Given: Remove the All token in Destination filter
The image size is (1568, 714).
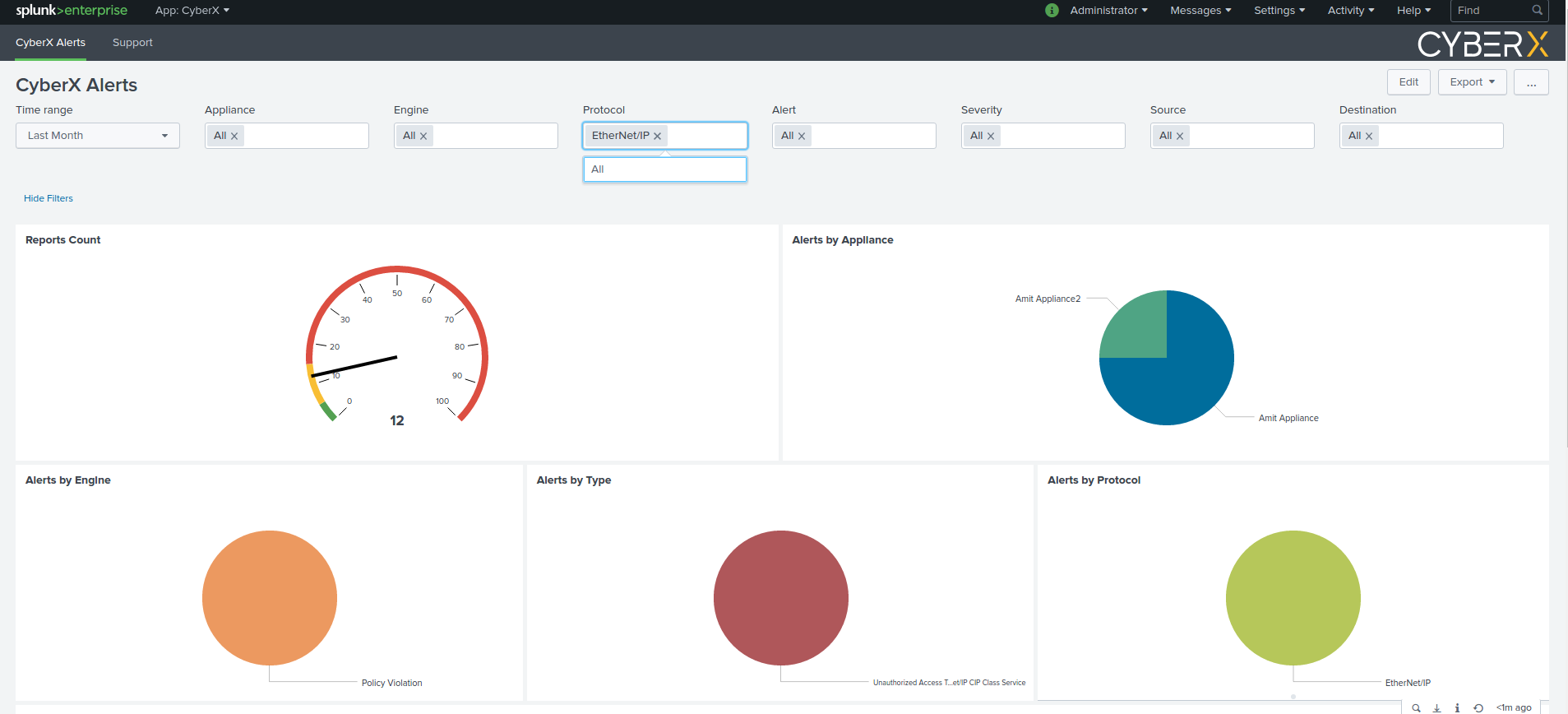Looking at the screenshot, I should (1369, 137).
